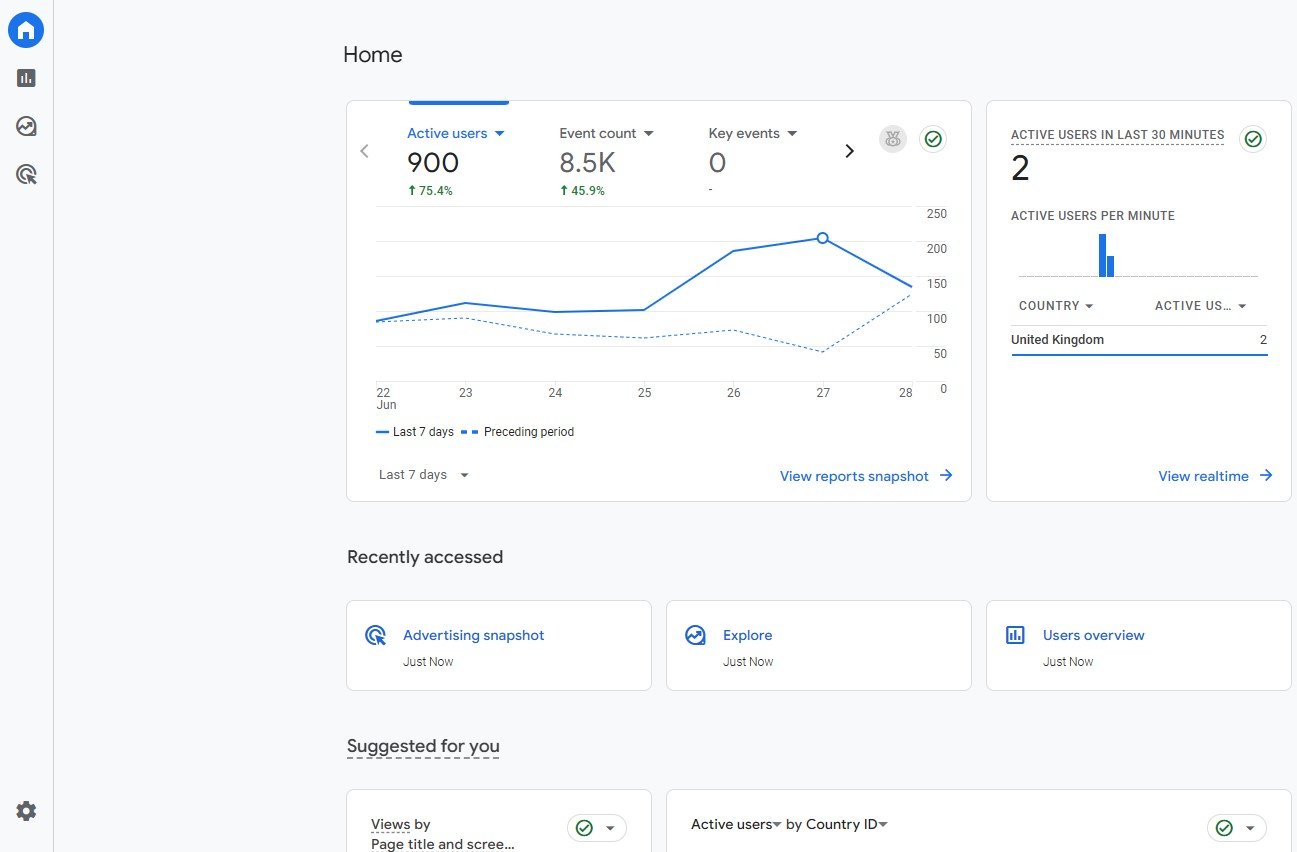Open the Advertising icon in sidebar
Image resolution: width=1297 pixels, height=852 pixels.
[x=26, y=175]
